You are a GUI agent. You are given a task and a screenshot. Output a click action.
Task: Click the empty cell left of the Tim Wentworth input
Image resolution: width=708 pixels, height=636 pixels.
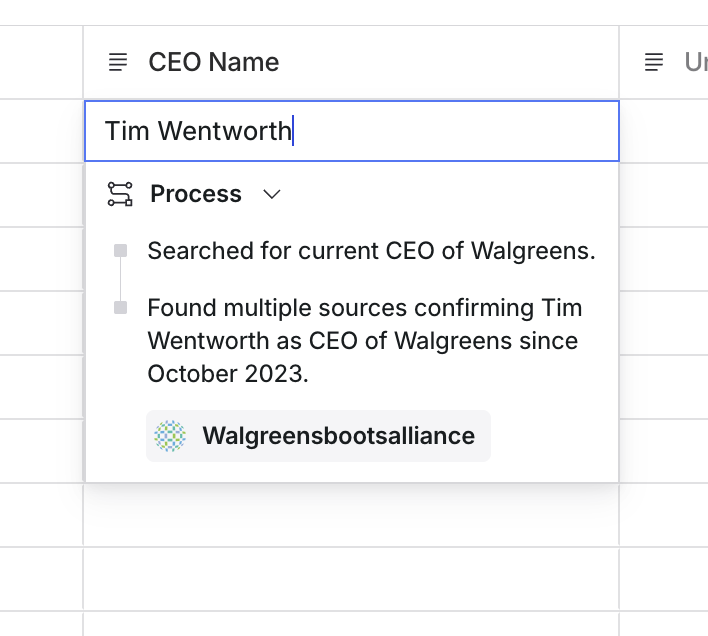[41, 131]
